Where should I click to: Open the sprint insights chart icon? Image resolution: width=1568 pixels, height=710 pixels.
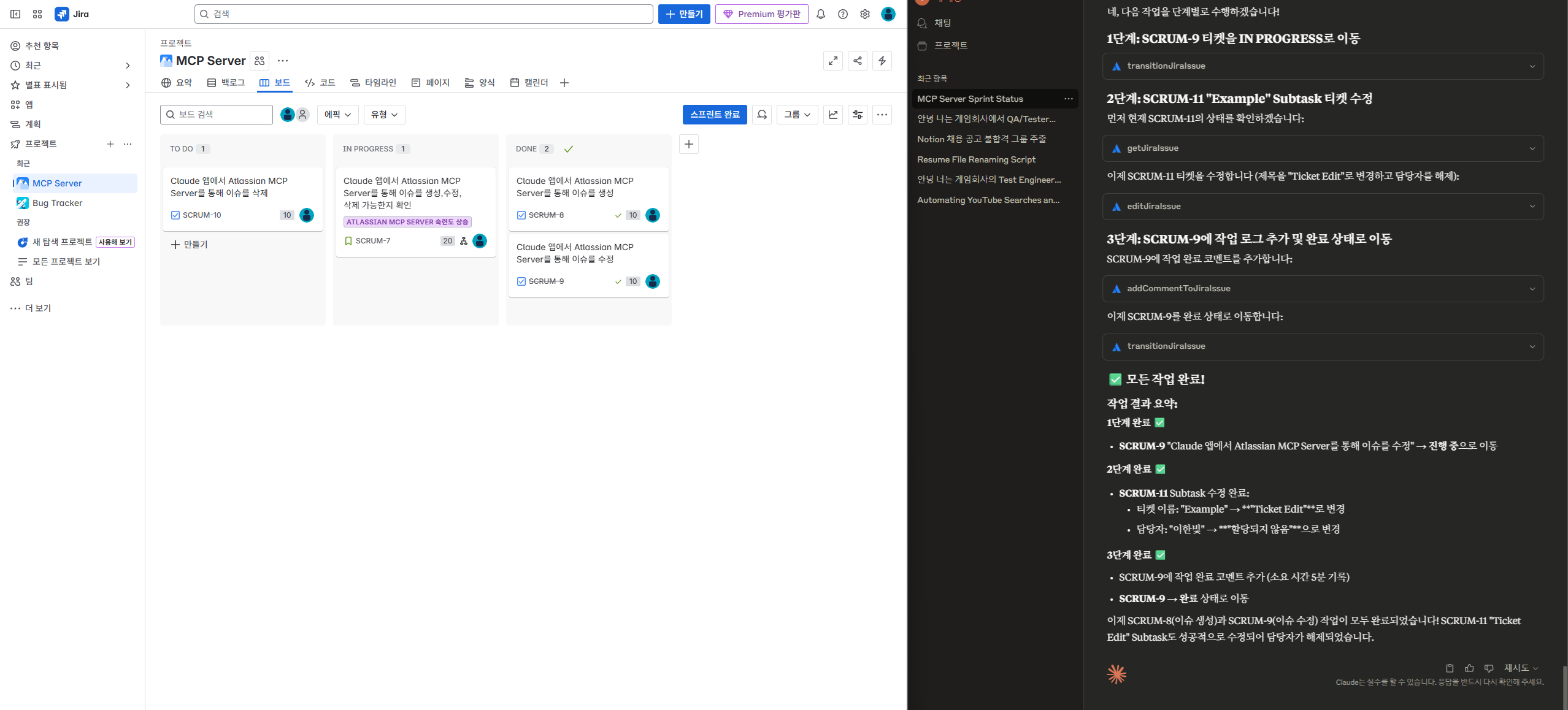(x=833, y=115)
